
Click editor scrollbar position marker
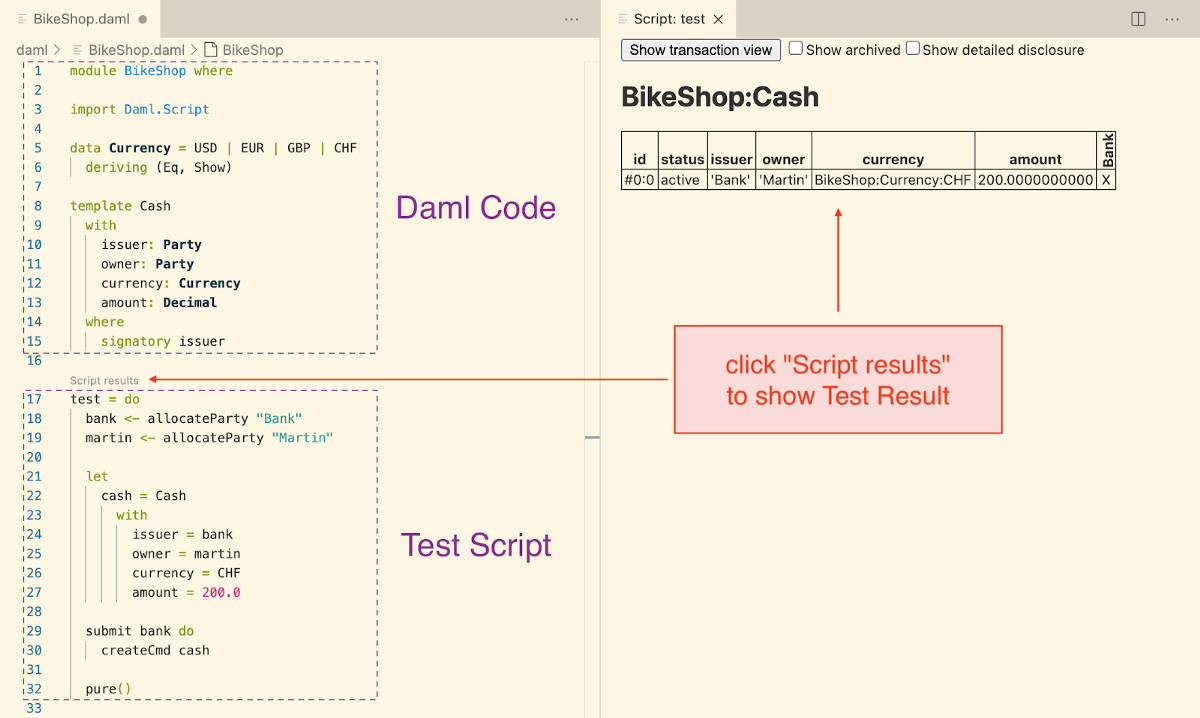[592, 437]
